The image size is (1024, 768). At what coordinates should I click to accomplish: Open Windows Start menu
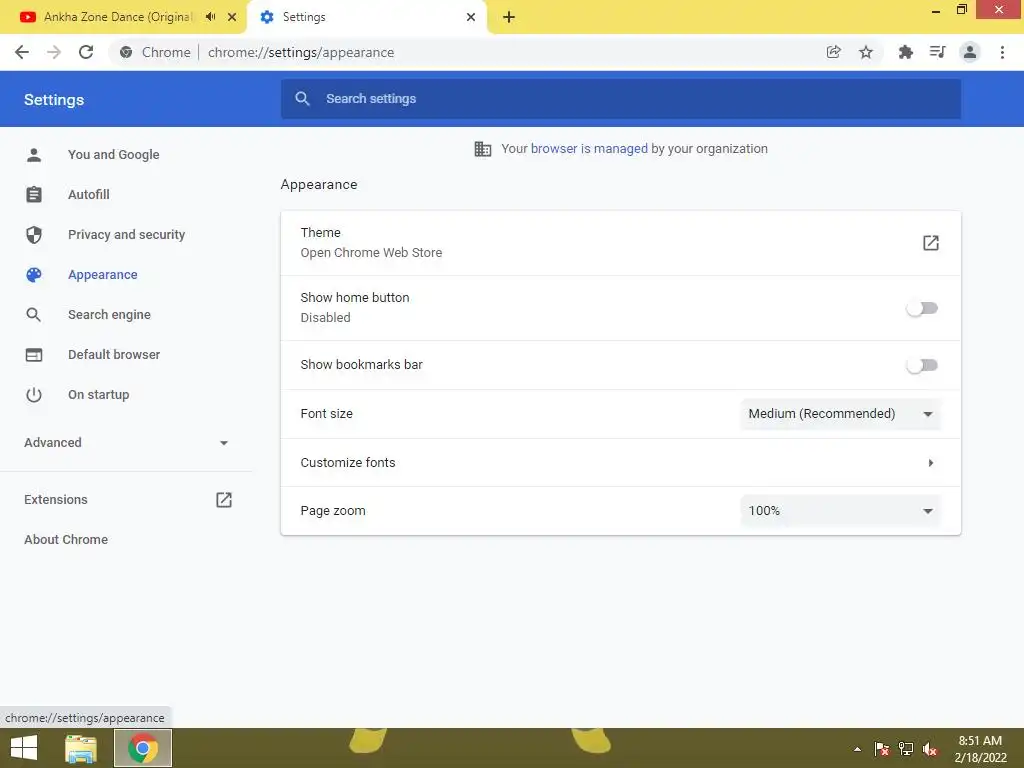24,748
